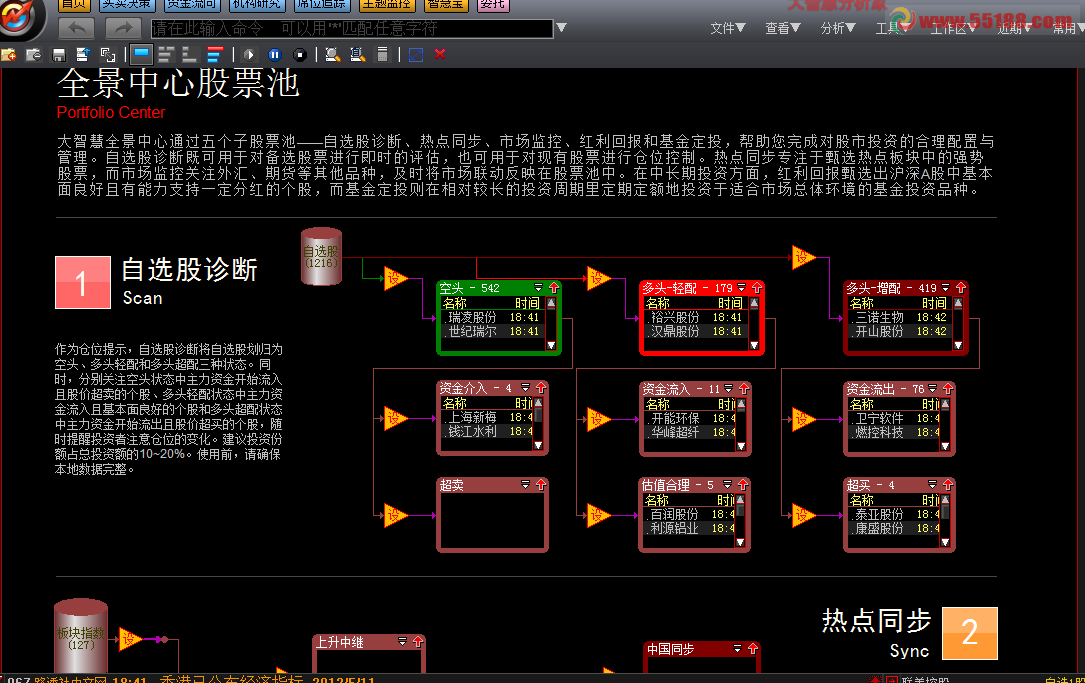Open the 设 triangle beside 板块指数
The height and width of the screenshot is (683, 1085).
tap(129, 639)
